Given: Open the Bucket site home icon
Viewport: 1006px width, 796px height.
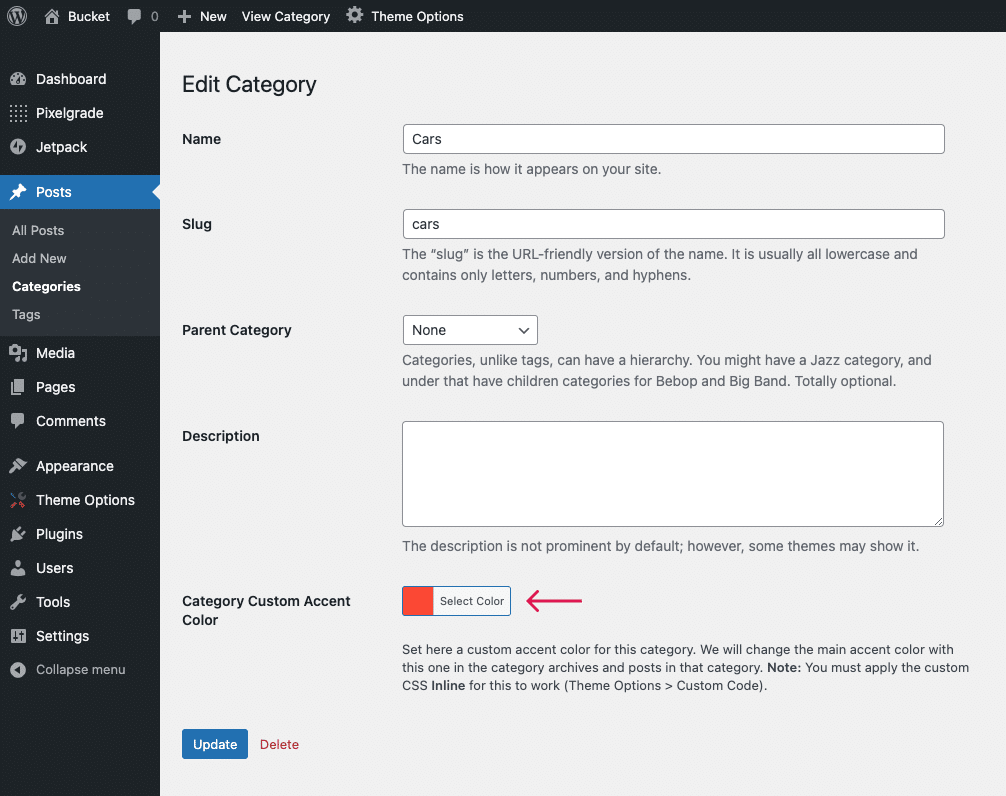Looking at the screenshot, I should coord(53,16).
